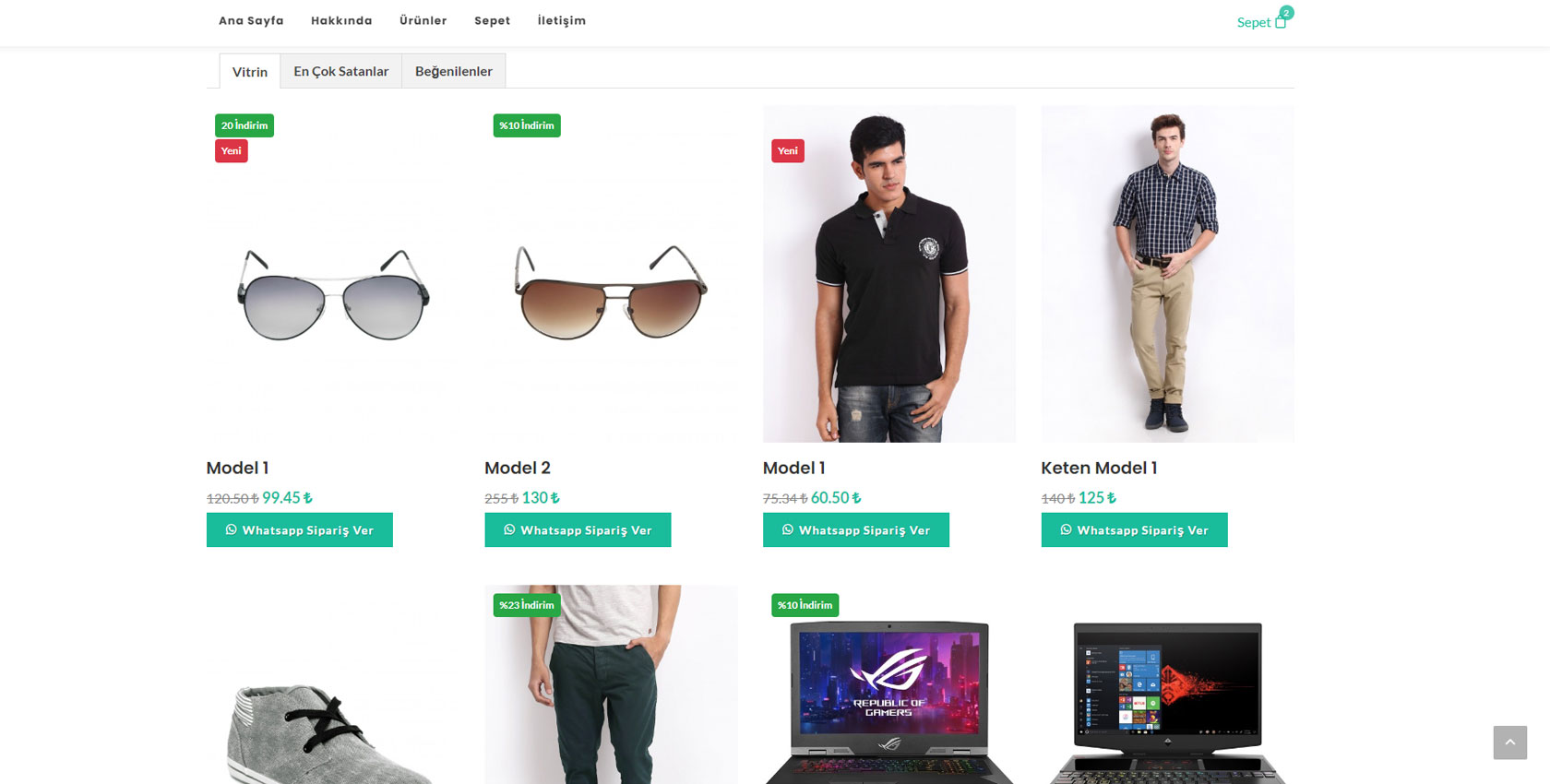This screenshot has width=1550, height=784.
Task: Click the scroll-to-top arrow button
Action: click(x=1509, y=742)
